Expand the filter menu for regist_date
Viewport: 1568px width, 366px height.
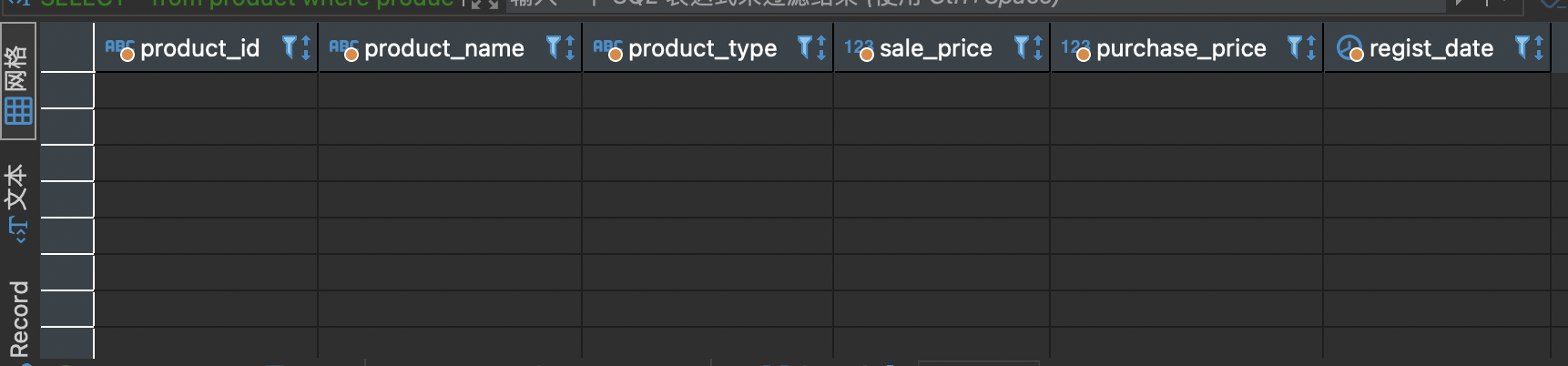tap(1522, 46)
